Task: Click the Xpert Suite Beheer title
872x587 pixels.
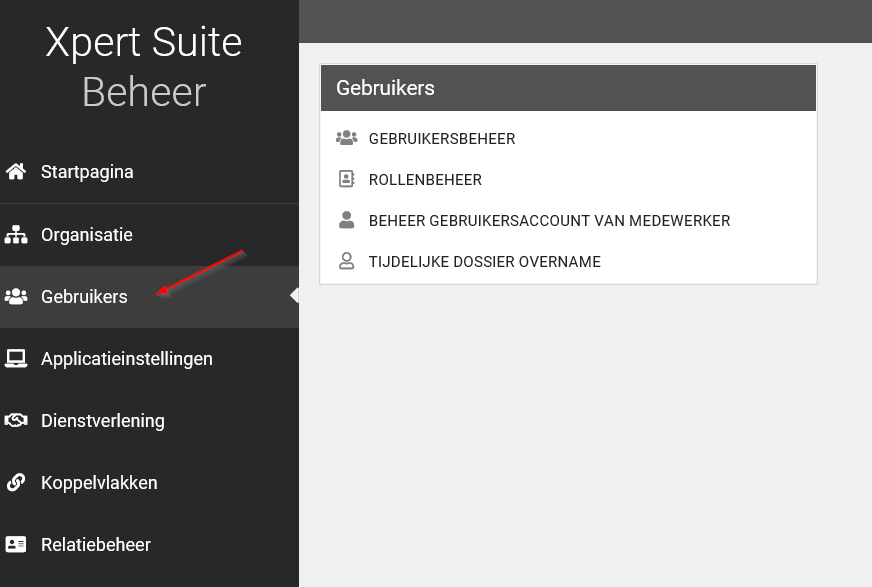Action: (144, 67)
